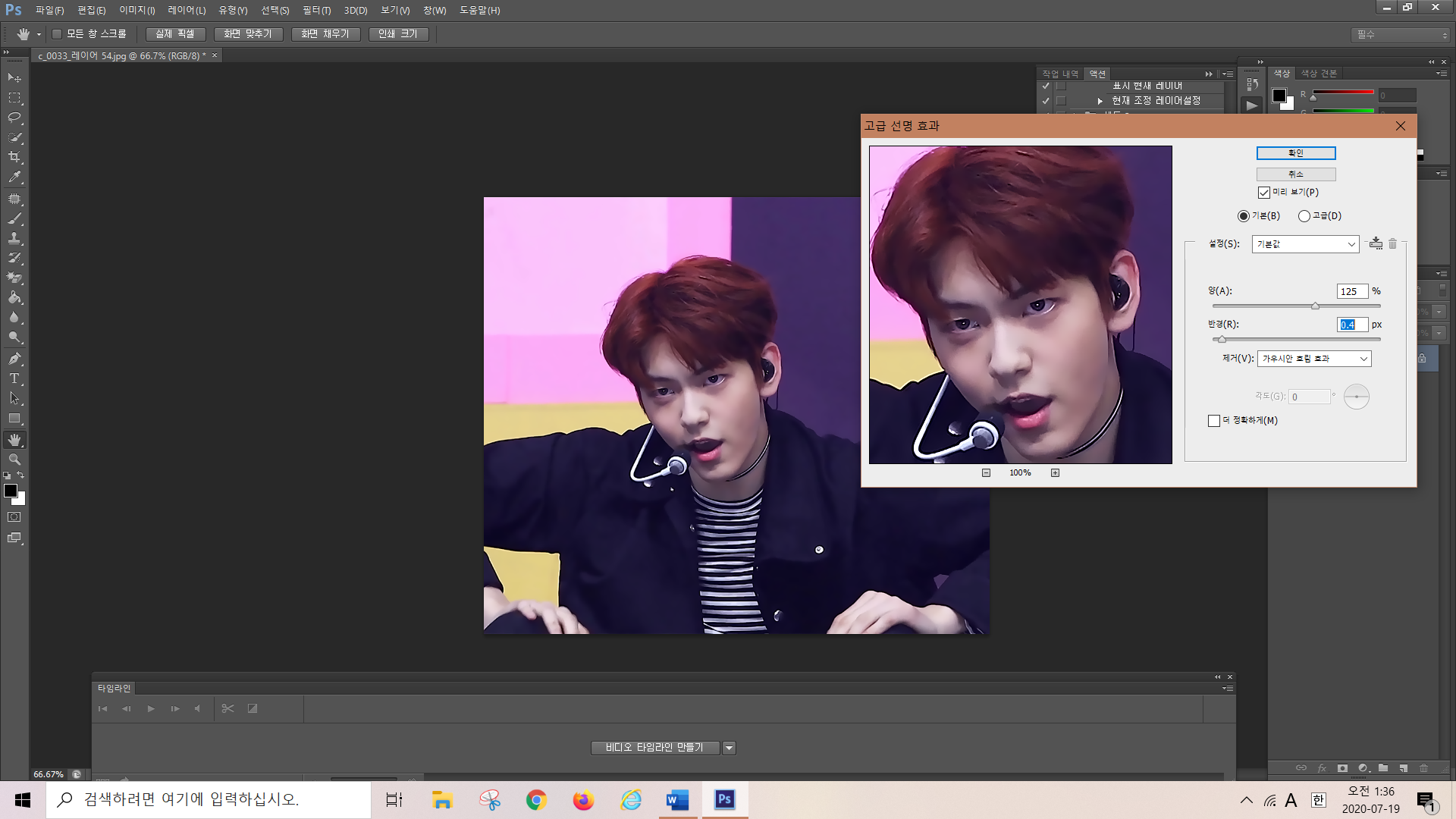Select the Type tool
This screenshot has width=1456, height=819.
click(x=14, y=378)
